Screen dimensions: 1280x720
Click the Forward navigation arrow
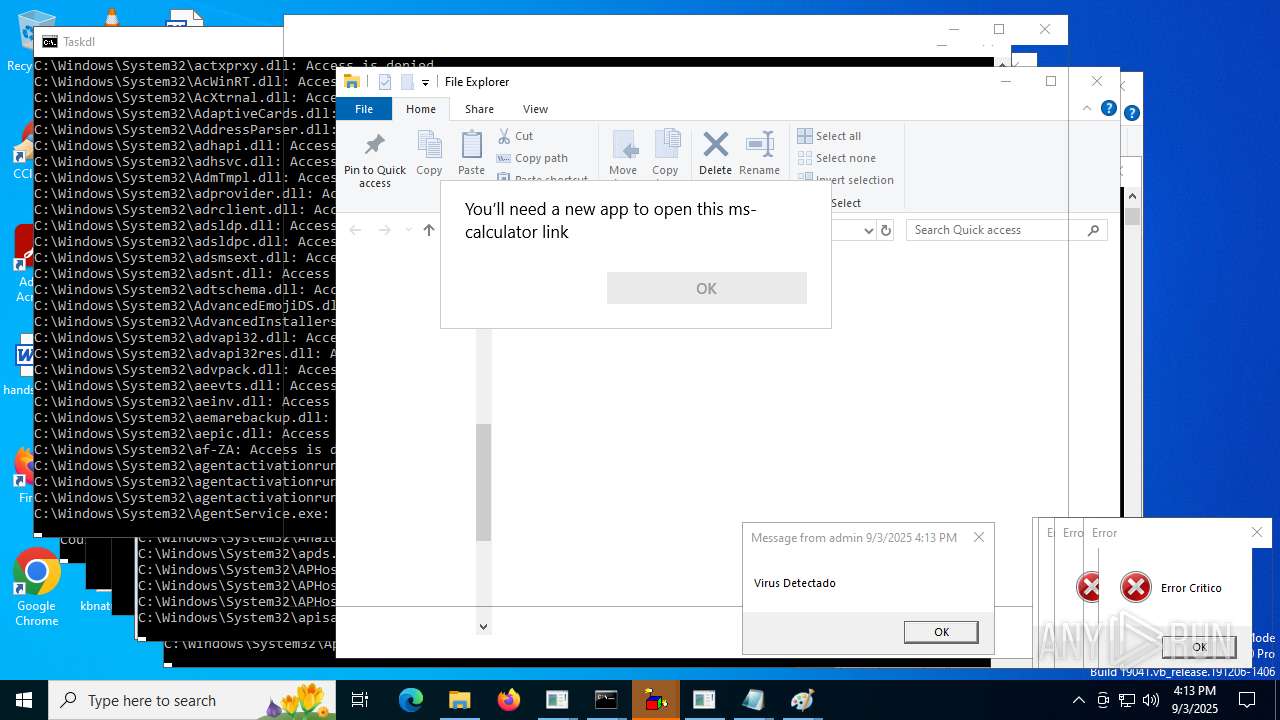click(385, 230)
